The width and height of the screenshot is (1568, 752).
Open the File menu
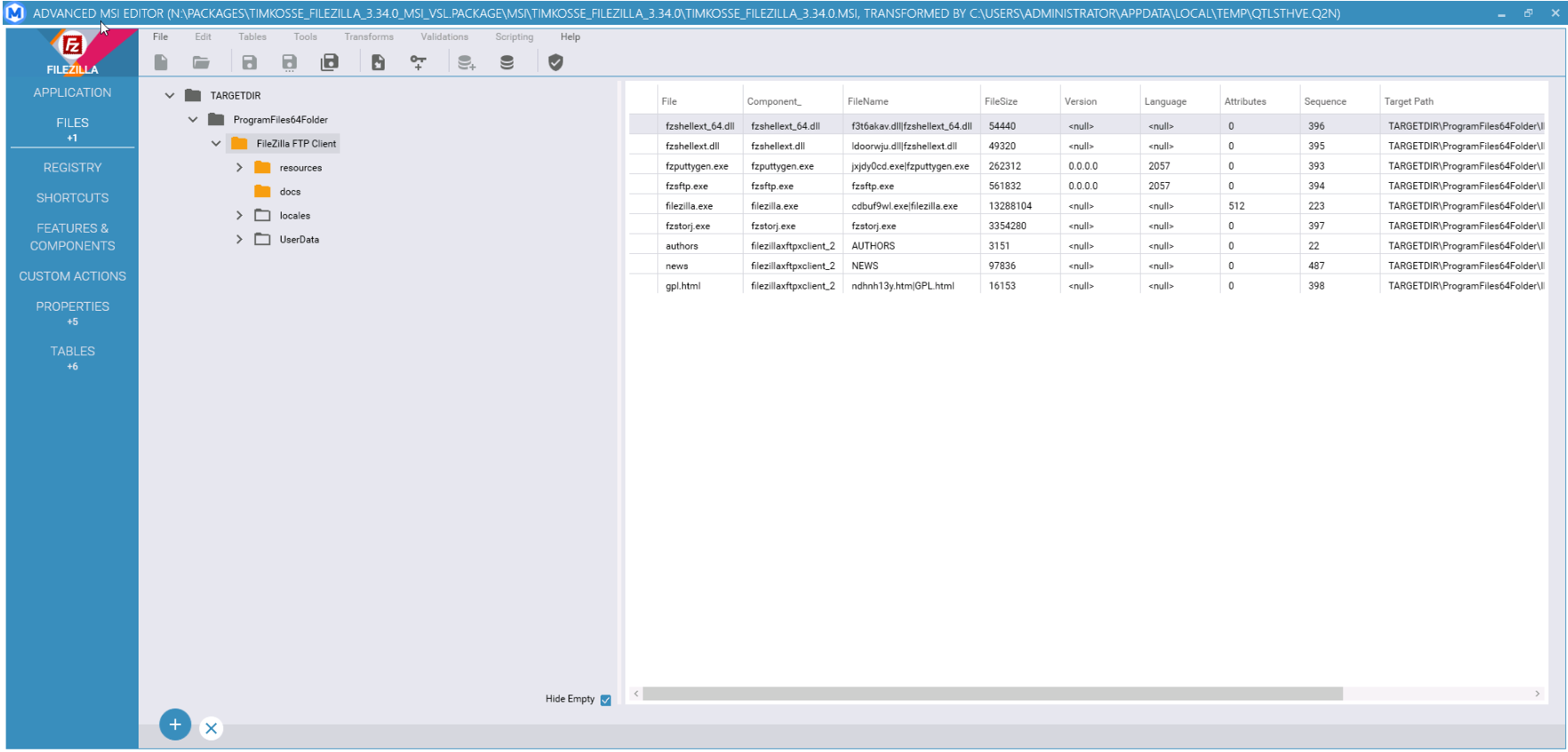coord(161,37)
